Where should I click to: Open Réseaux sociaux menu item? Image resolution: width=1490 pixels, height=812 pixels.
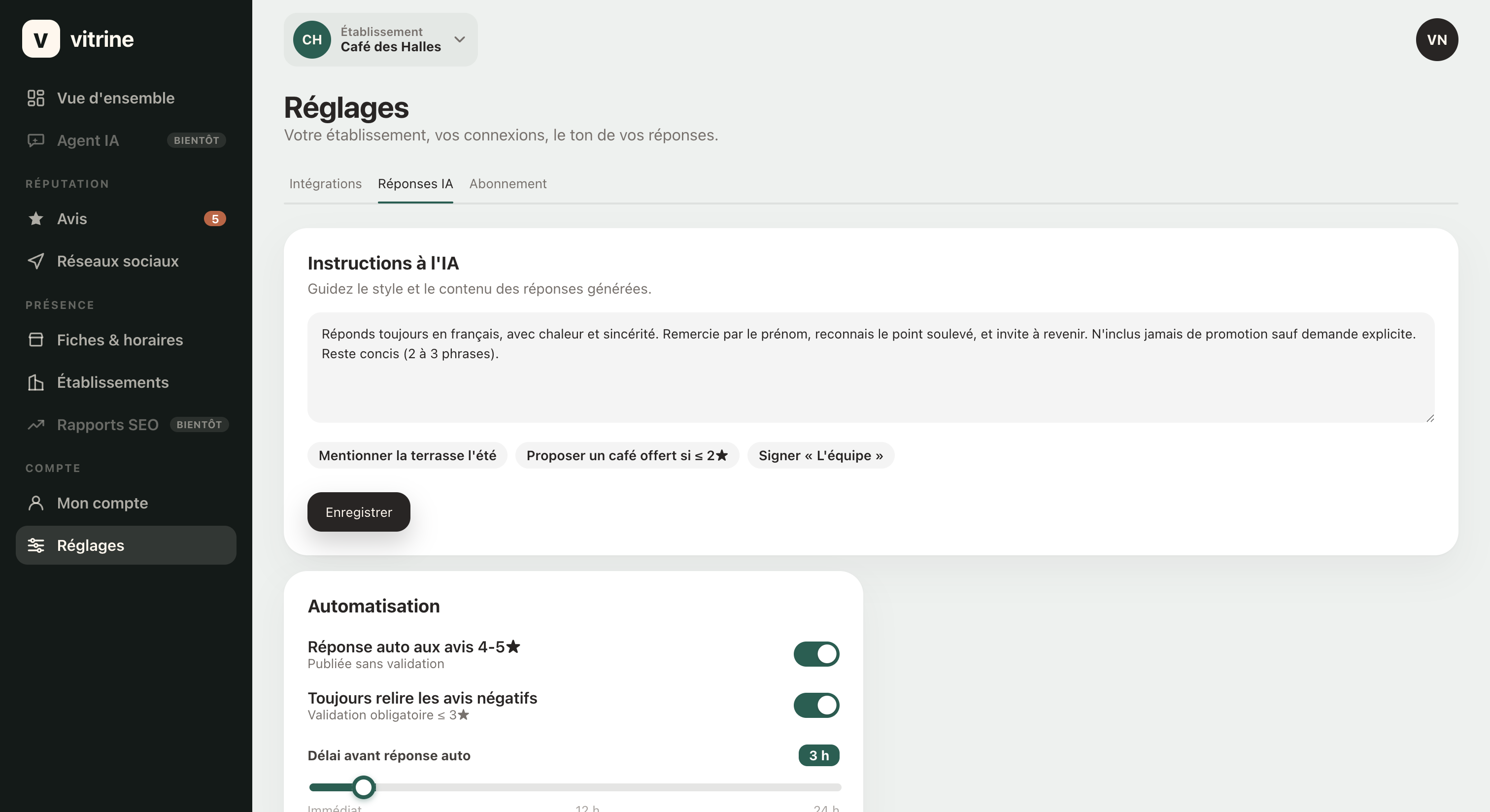tap(126, 261)
